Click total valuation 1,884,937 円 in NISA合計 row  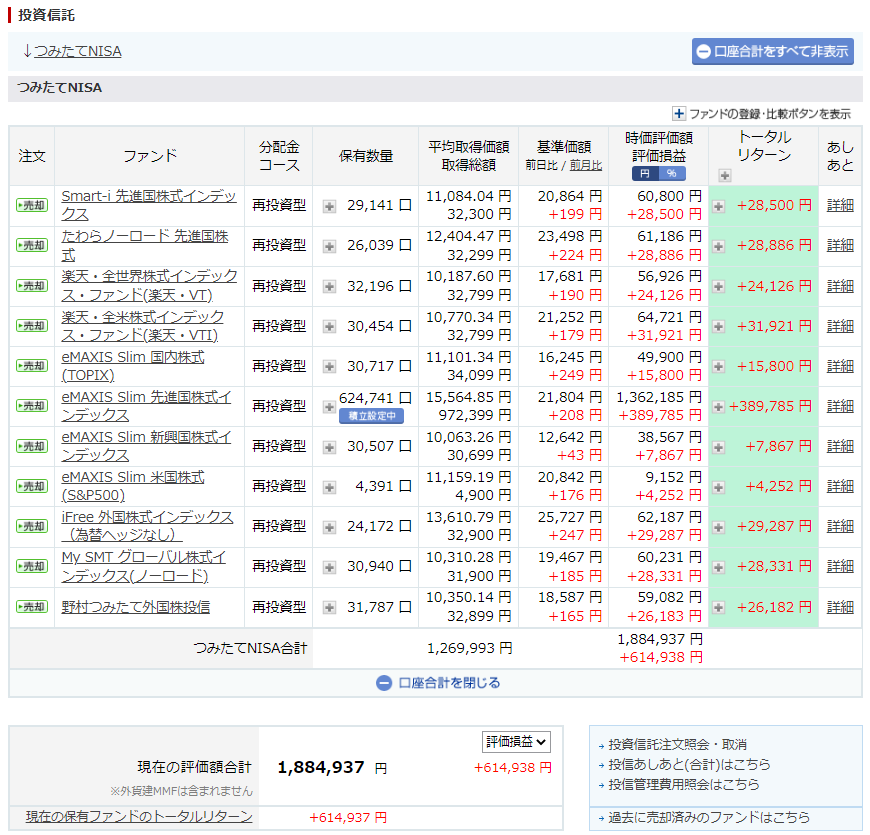(660, 639)
